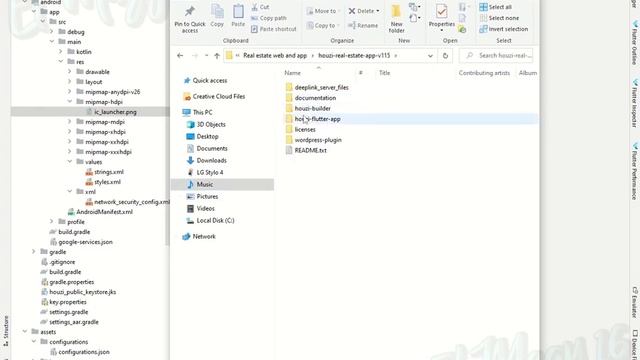
Task: Refresh the current folder
Action: (445, 56)
